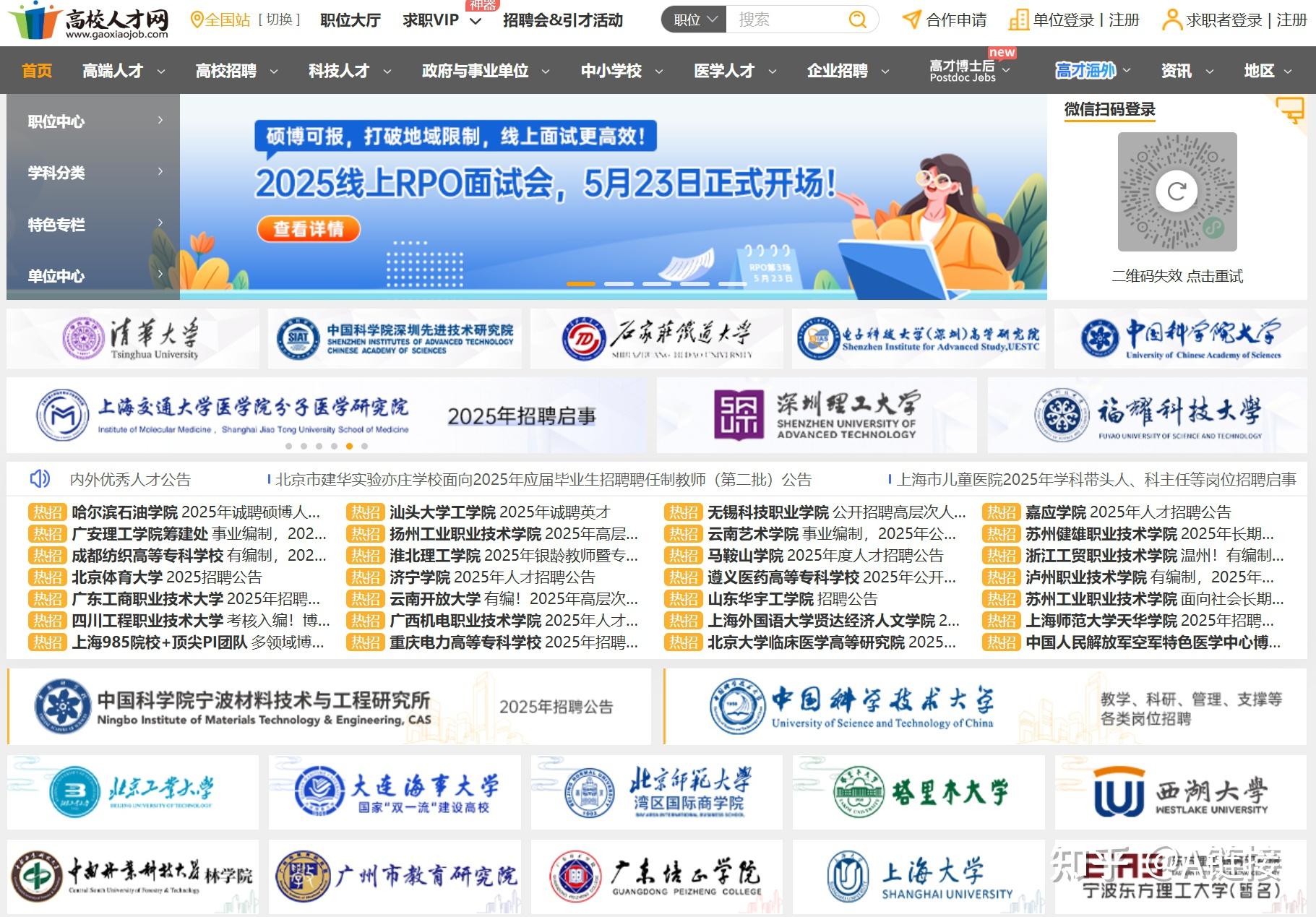
Task: Click the computer login icon at top-right corner of login panel
Action: (x=1290, y=112)
